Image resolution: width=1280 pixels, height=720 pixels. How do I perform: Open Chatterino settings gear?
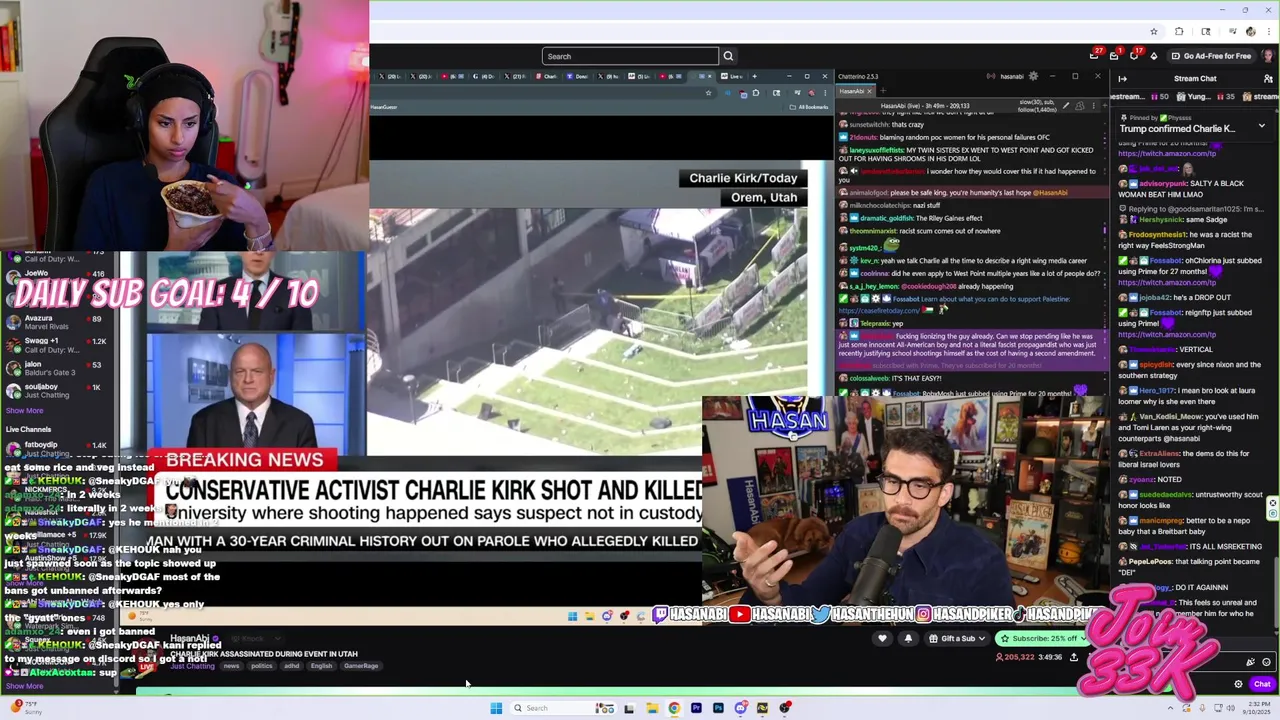1033,76
